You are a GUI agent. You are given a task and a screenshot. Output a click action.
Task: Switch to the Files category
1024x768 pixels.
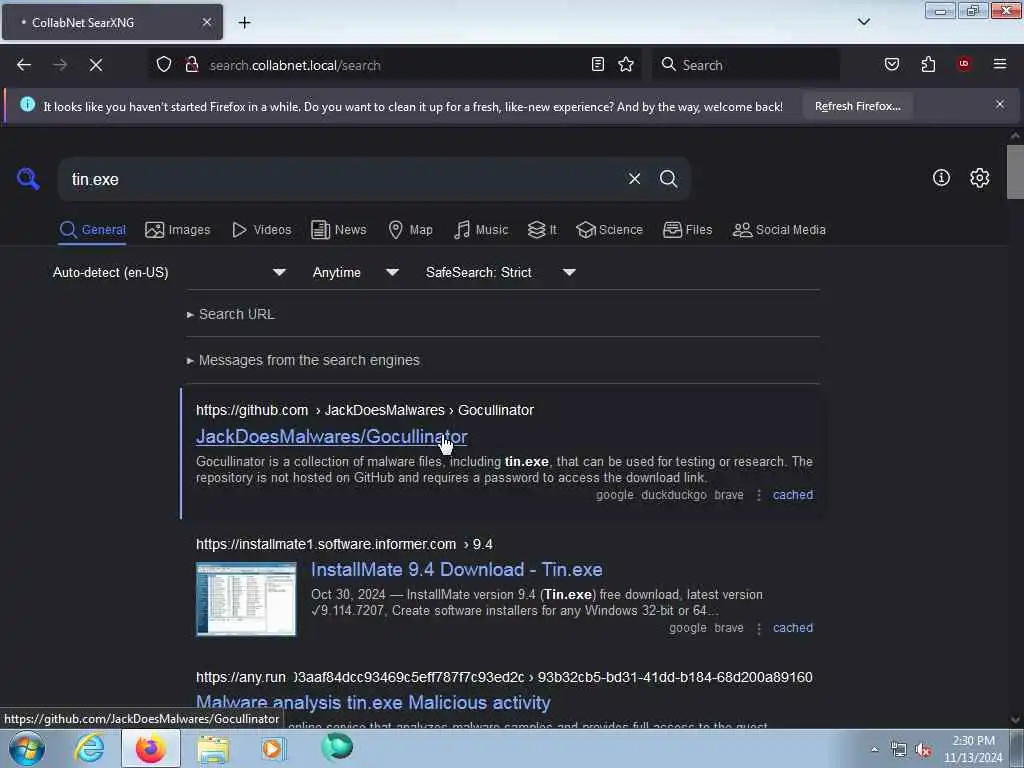687,230
